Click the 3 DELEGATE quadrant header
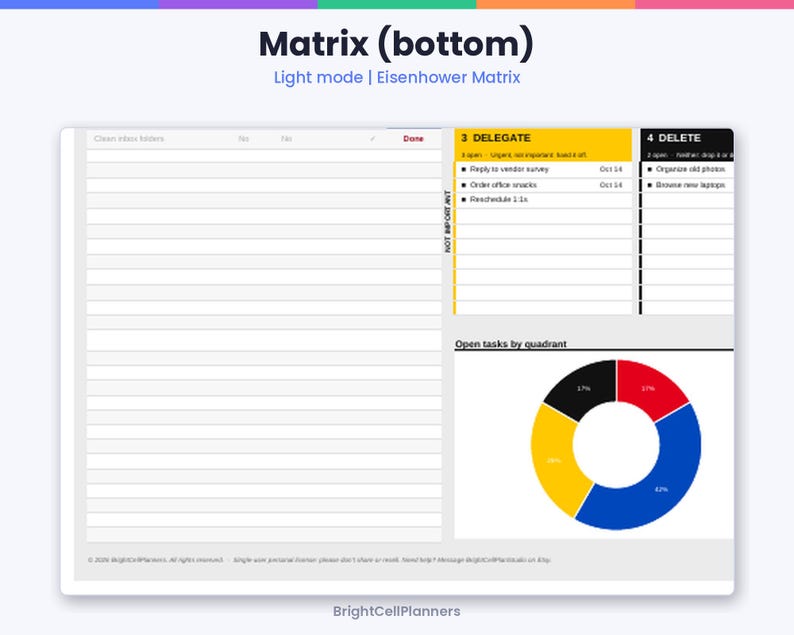This screenshot has width=794, height=635. tap(543, 138)
